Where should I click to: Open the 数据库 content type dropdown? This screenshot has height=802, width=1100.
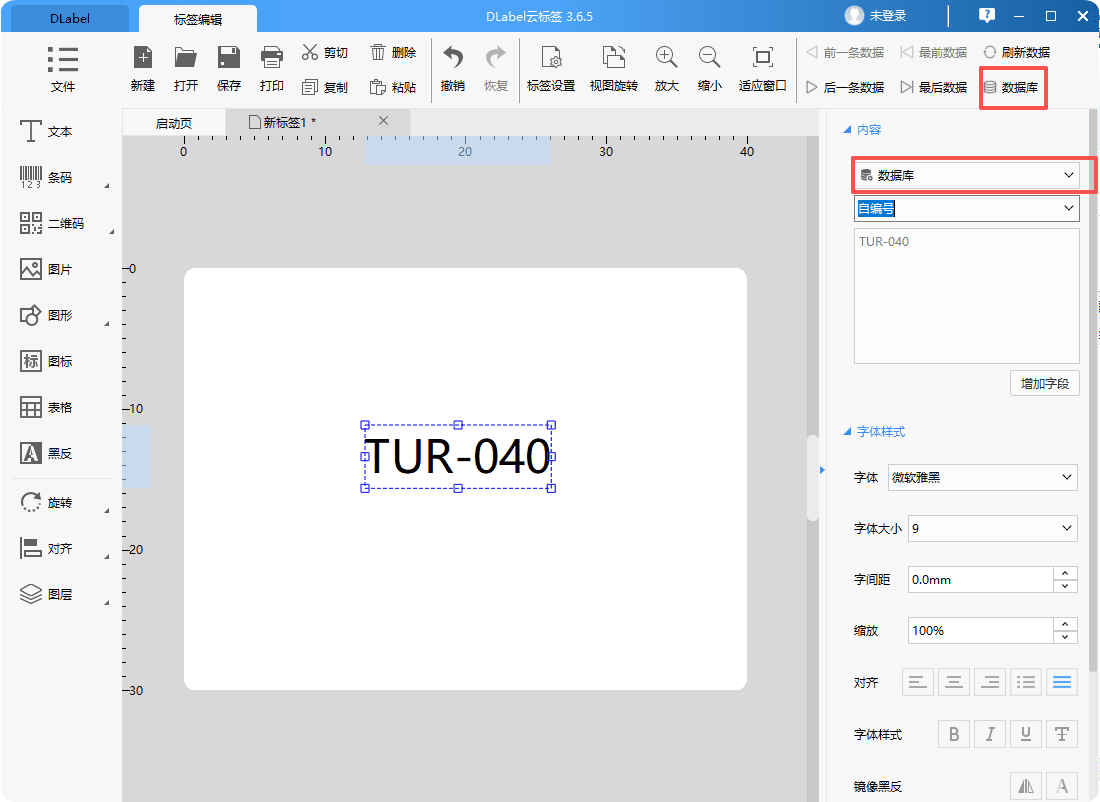[967, 175]
